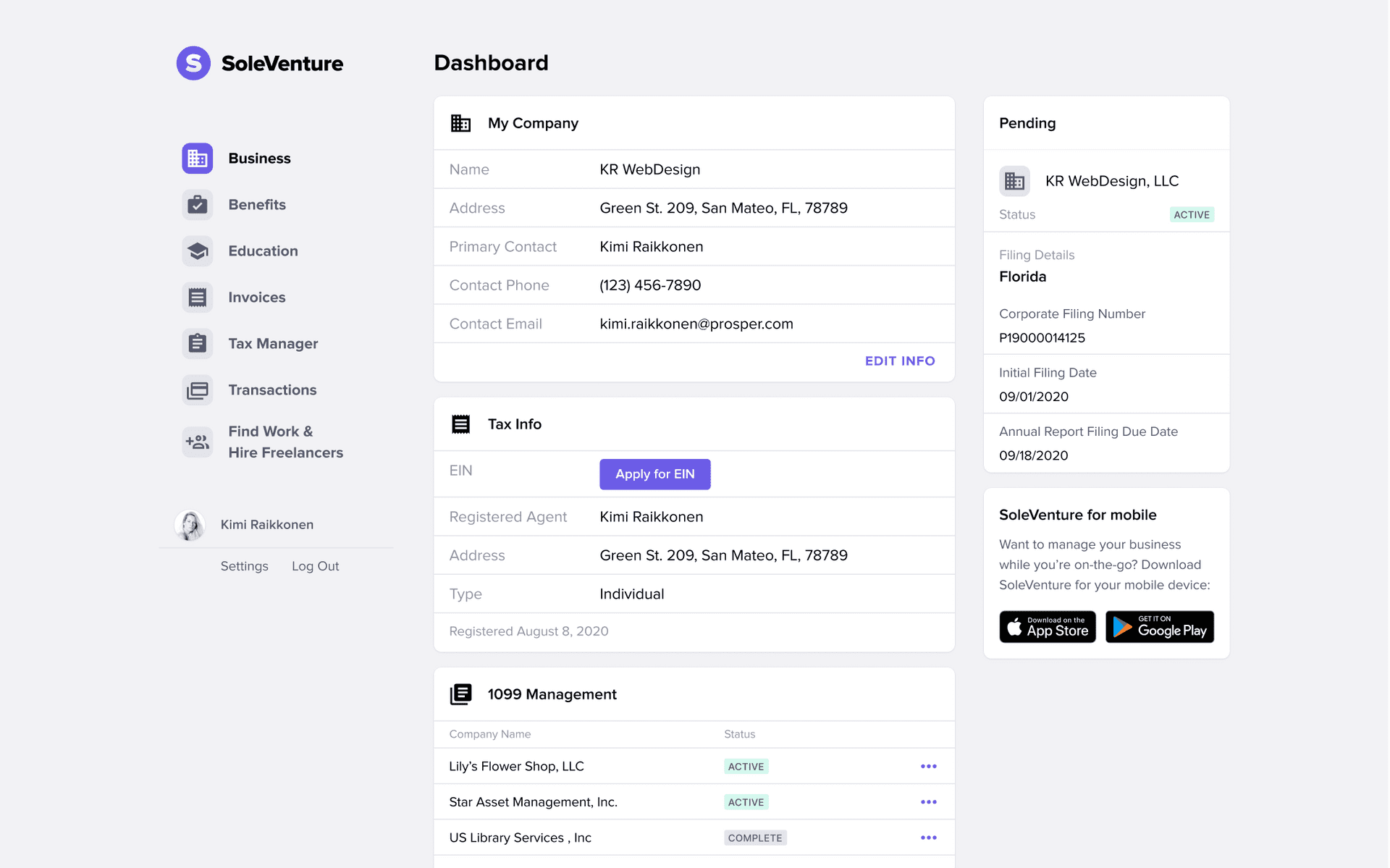Open the Education graduation cap icon
Screen dimensions: 1390x868
(x=197, y=251)
